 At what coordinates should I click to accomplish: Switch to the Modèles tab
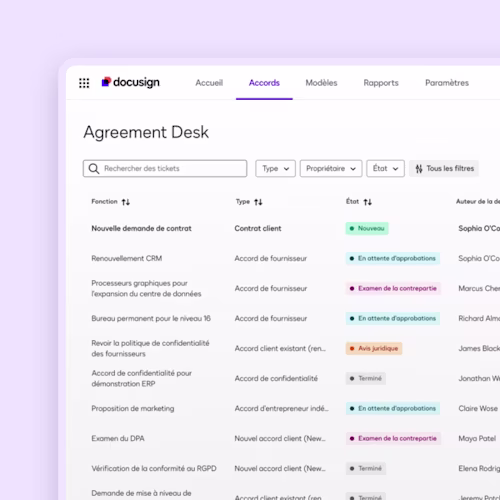(321, 83)
